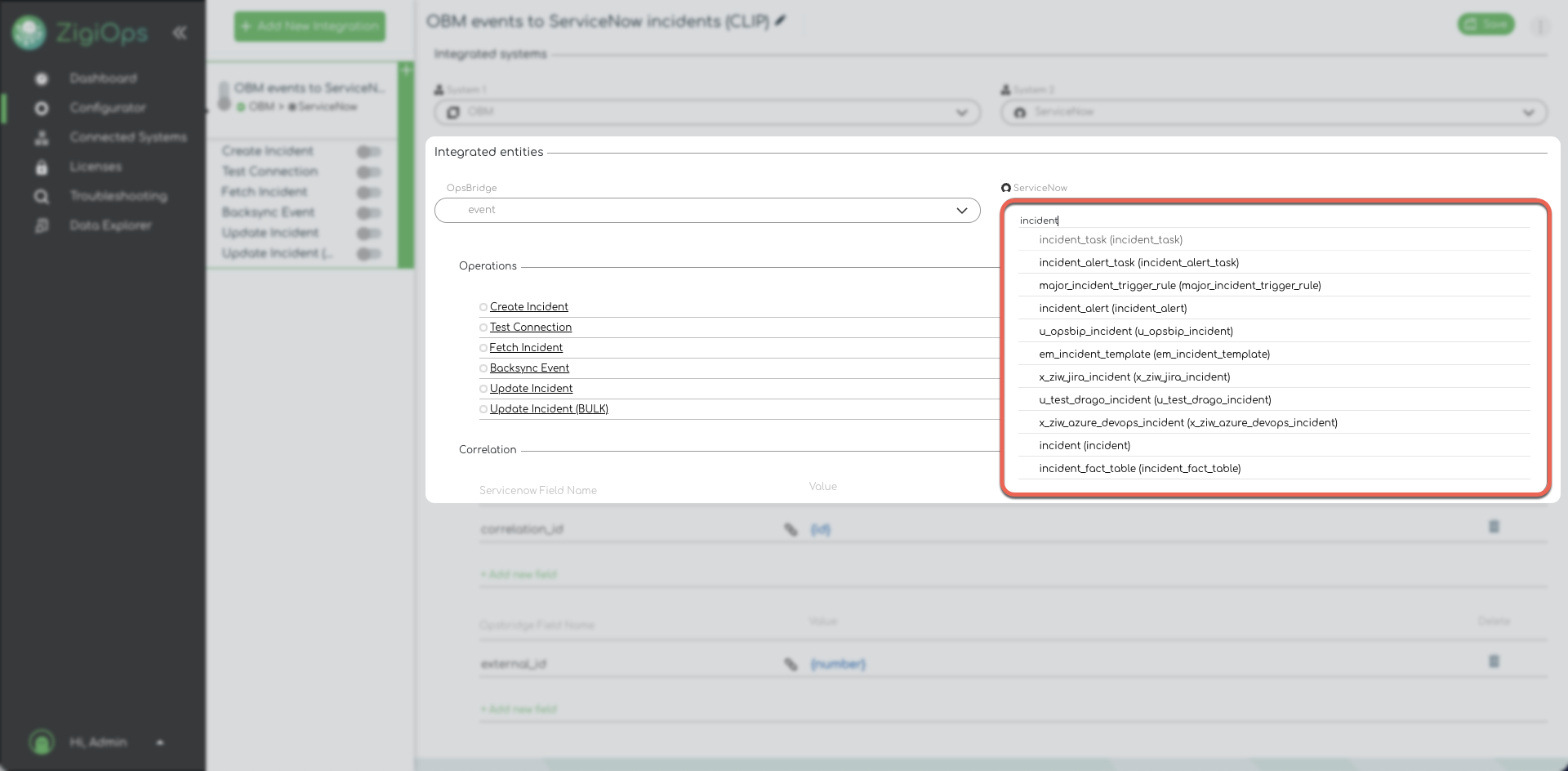Click the Licenses lock icon
The height and width of the screenshot is (771, 1568).
42,167
